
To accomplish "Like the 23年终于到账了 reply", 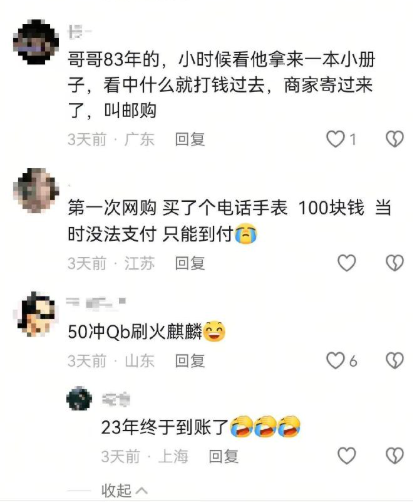I will coord(347,456).
